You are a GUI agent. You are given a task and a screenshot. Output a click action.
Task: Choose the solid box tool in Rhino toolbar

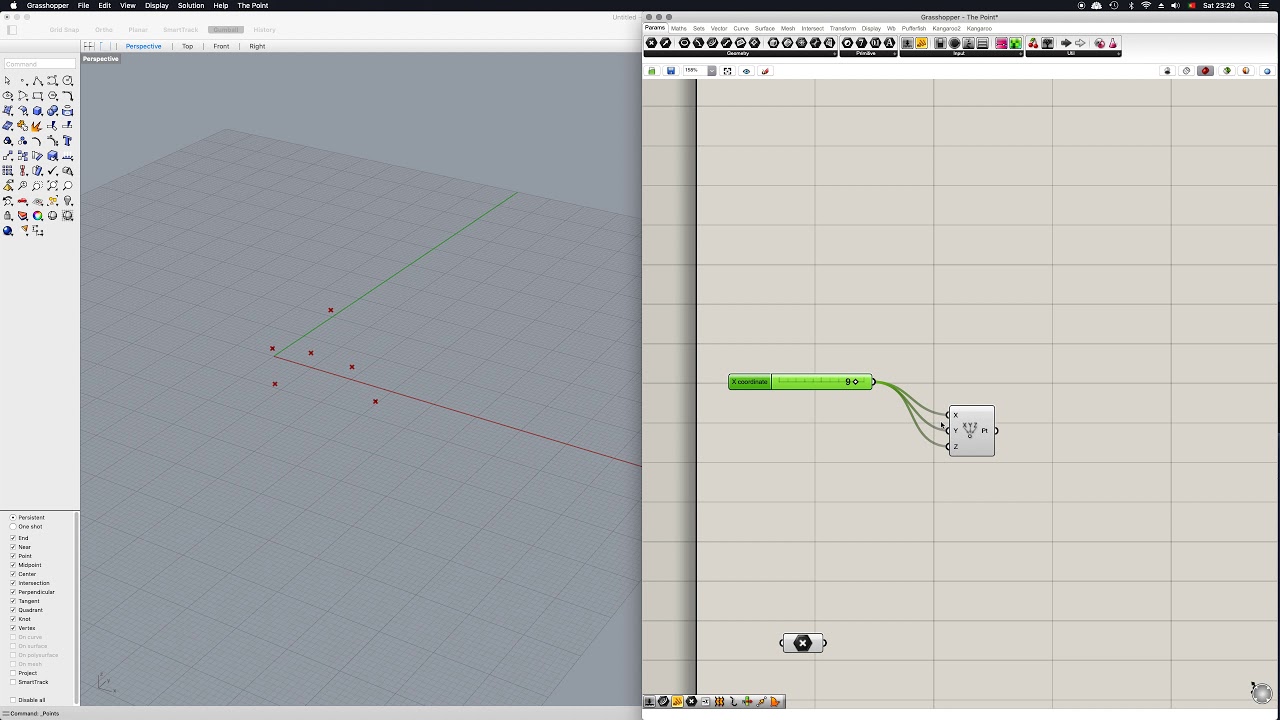click(x=37, y=111)
